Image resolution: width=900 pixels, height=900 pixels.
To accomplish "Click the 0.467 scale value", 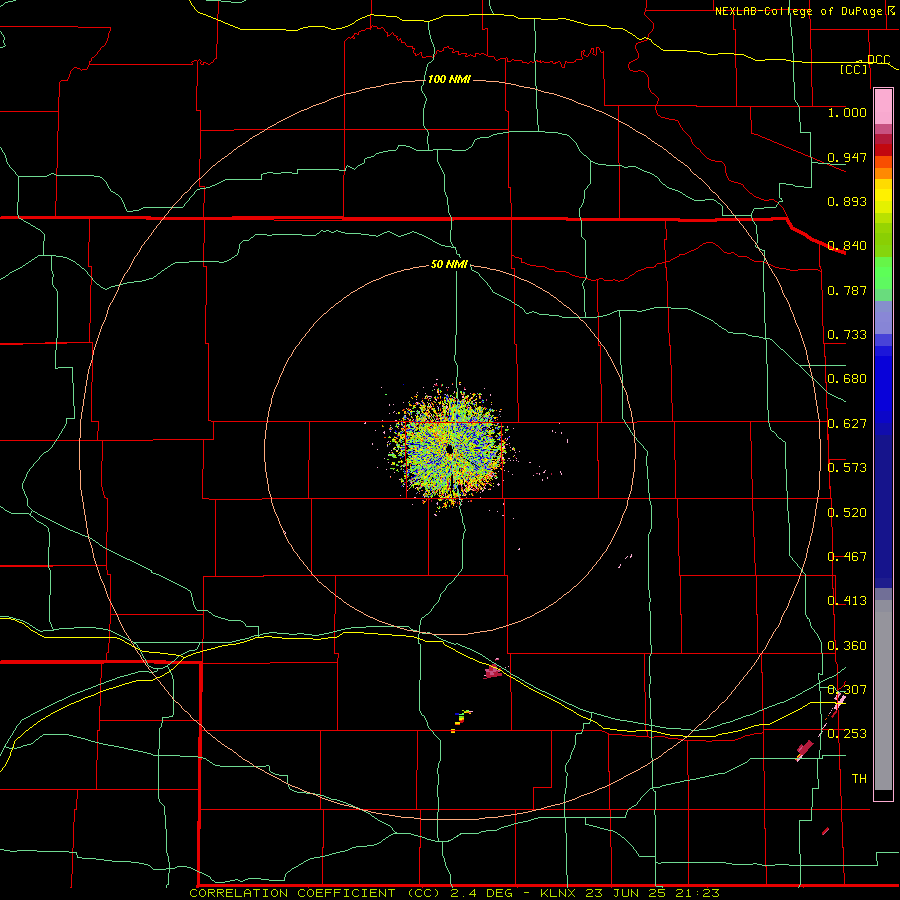I will [x=847, y=557].
